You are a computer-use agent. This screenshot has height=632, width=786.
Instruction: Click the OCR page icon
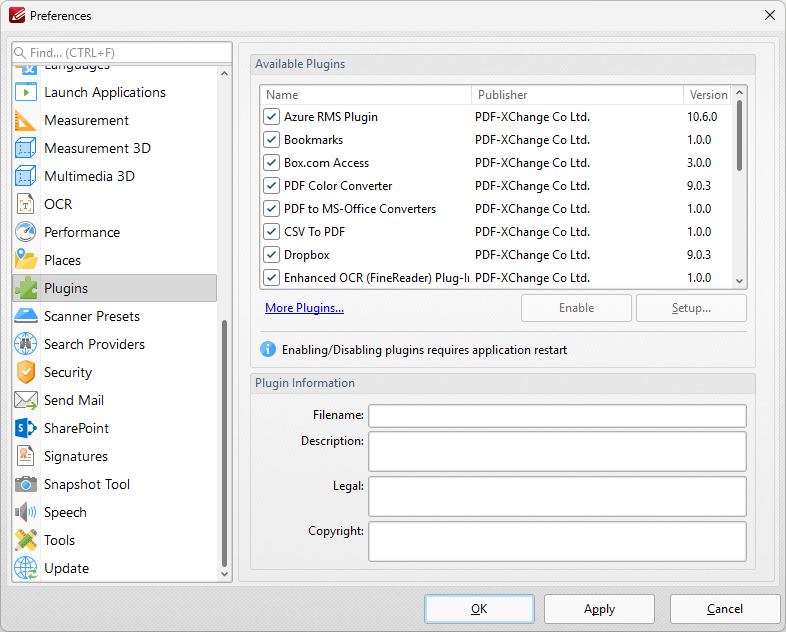26,204
